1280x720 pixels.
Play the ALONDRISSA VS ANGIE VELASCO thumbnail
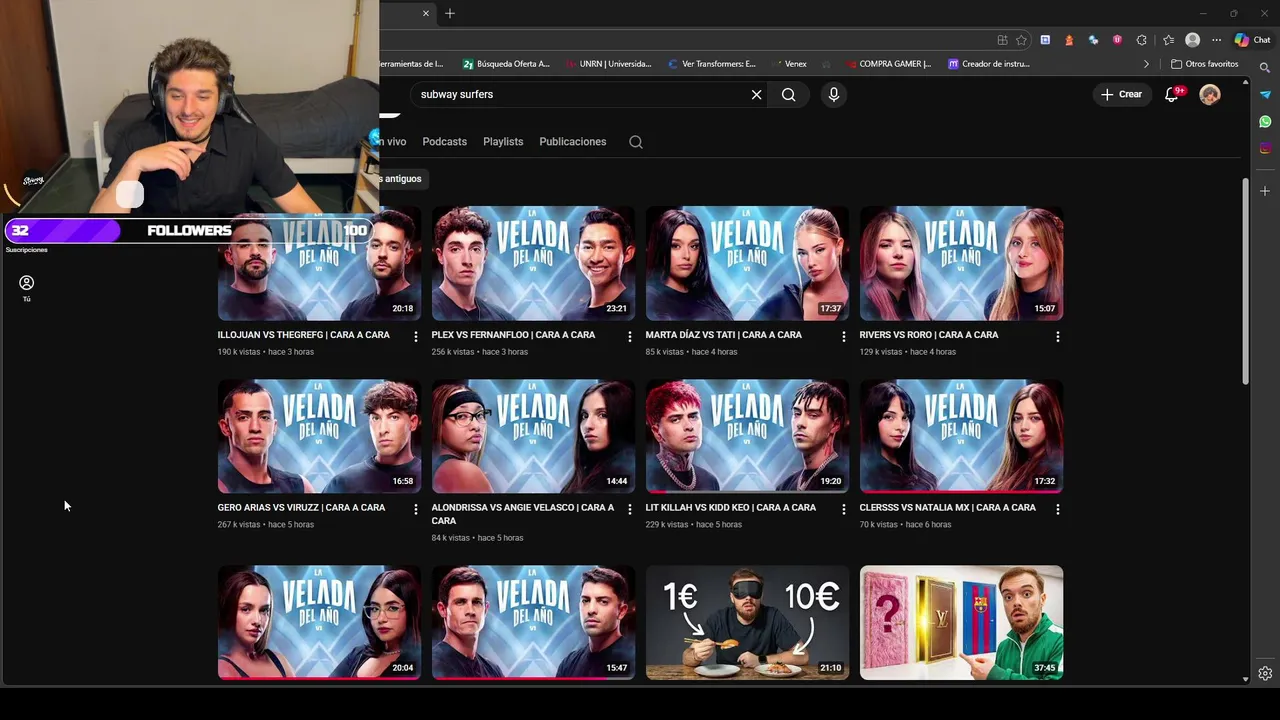[533, 436]
